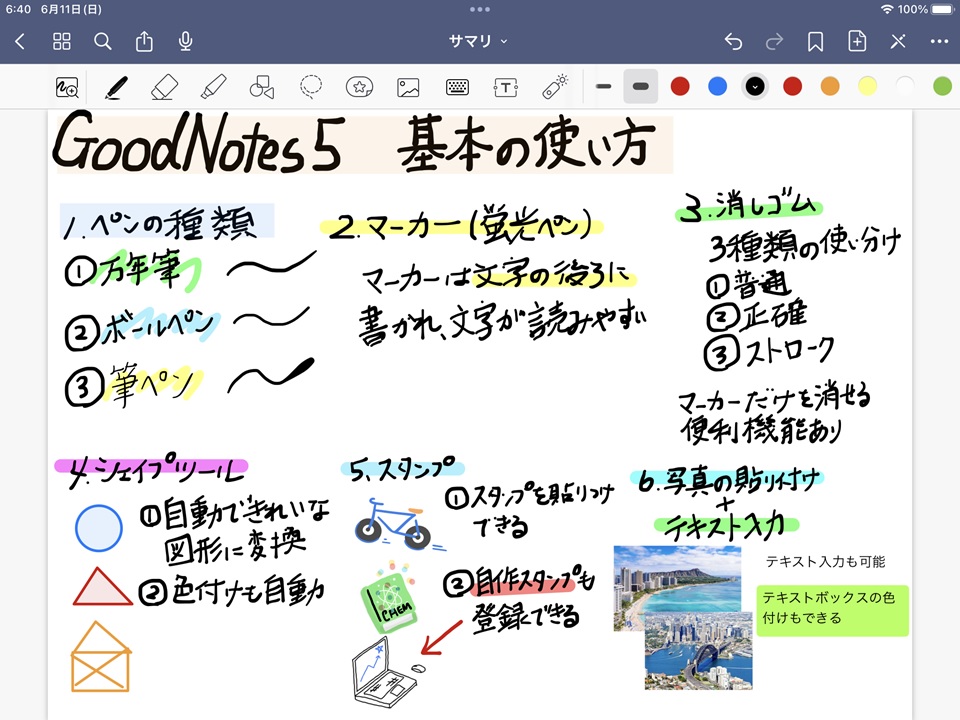Toggle read-only mode pencil-cross icon
The height and width of the screenshot is (720, 960).
click(x=898, y=41)
